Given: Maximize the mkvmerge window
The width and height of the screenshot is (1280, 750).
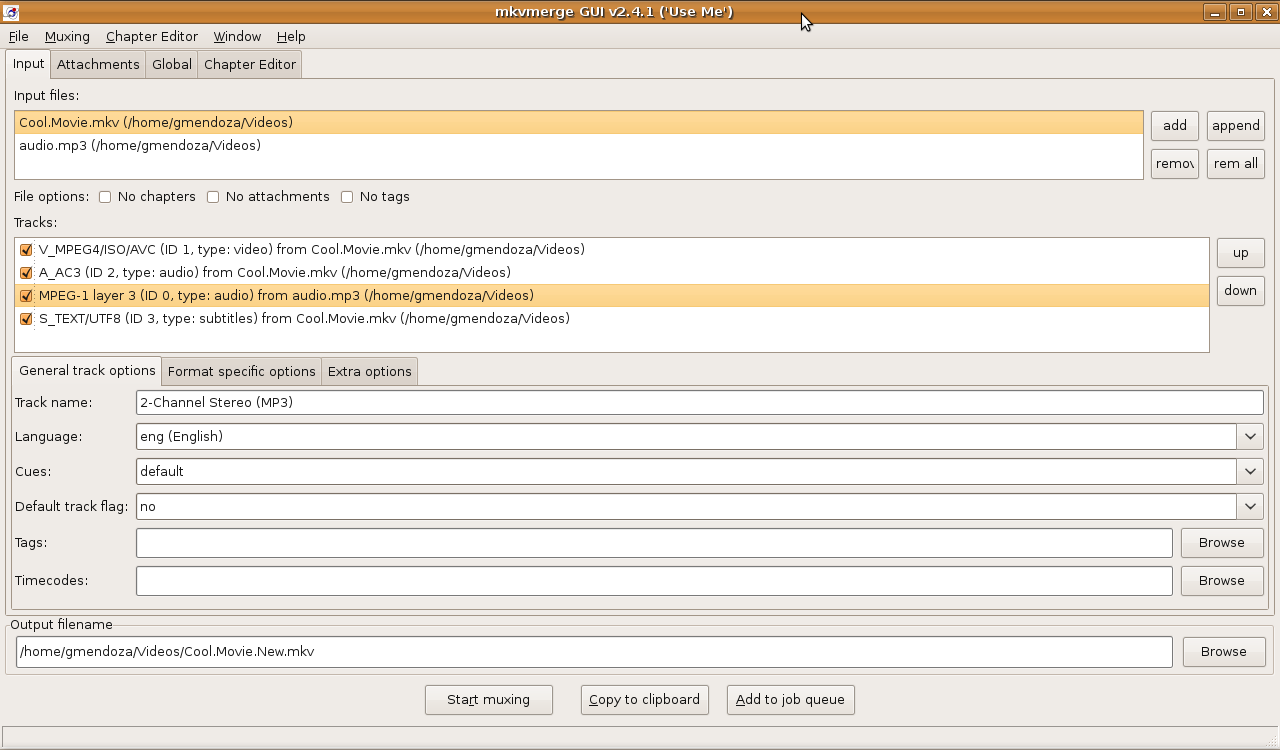Looking at the screenshot, I should (x=1241, y=12).
